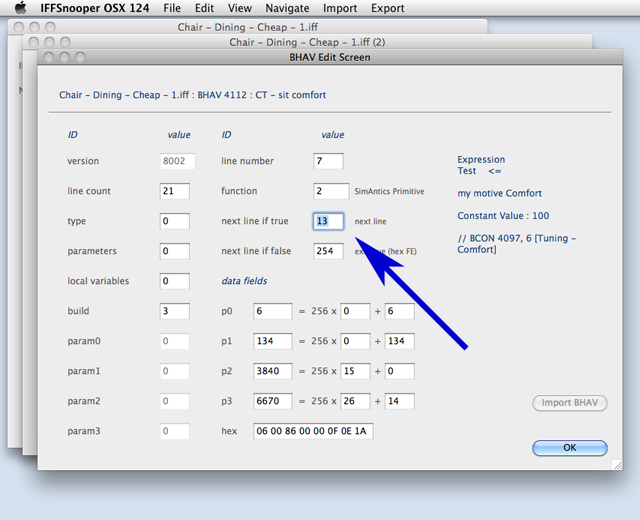Select the build value field

pyautogui.click(x=175, y=311)
